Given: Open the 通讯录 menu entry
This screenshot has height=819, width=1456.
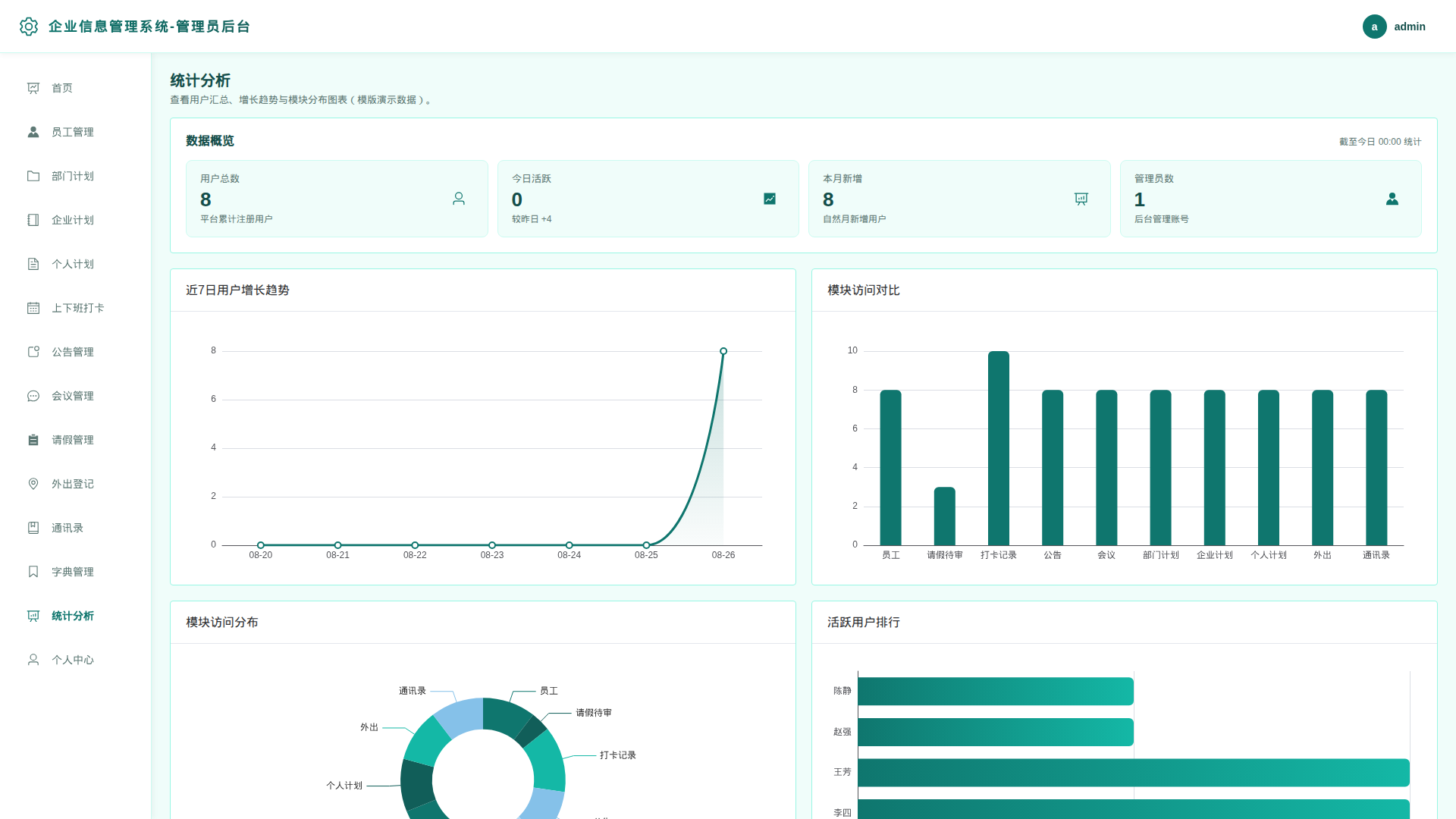Looking at the screenshot, I should pyautogui.click(x=76, y=528).
